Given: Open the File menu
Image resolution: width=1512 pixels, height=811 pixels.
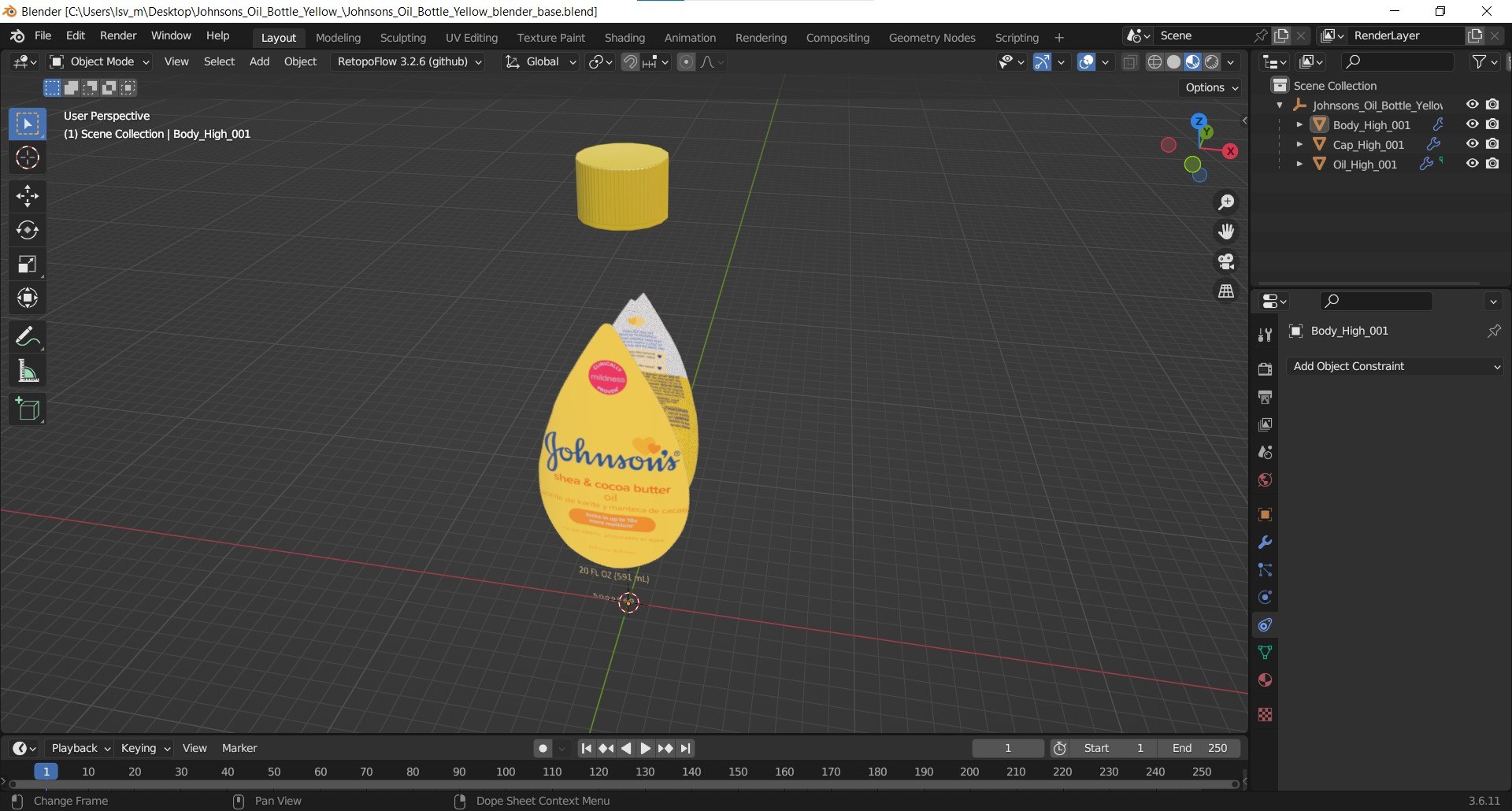Looking at the screenshot, I should pyautogui.click(x=43, y=36).
